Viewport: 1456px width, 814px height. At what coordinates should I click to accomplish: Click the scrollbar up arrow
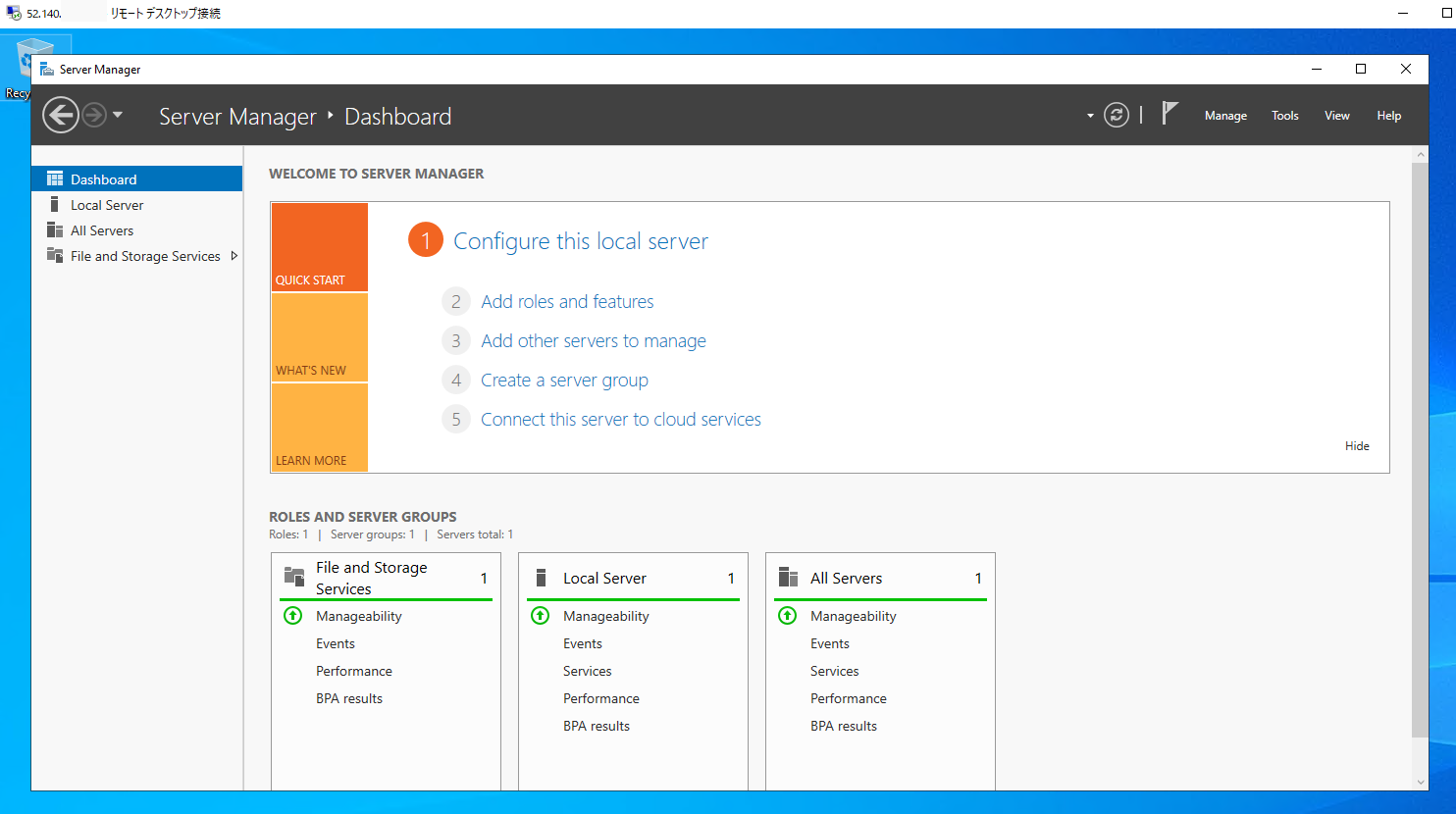tap(1420, 155)
